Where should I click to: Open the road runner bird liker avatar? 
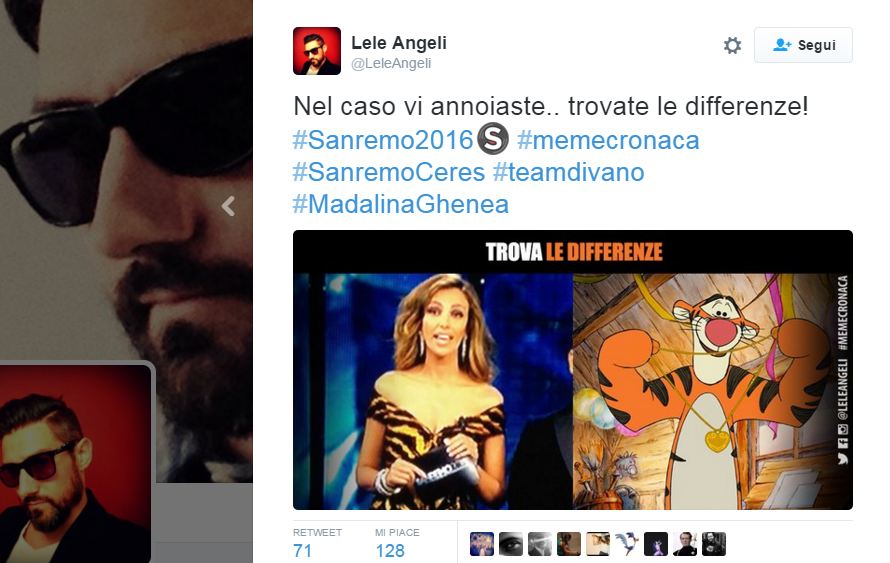tap(627, 544)
